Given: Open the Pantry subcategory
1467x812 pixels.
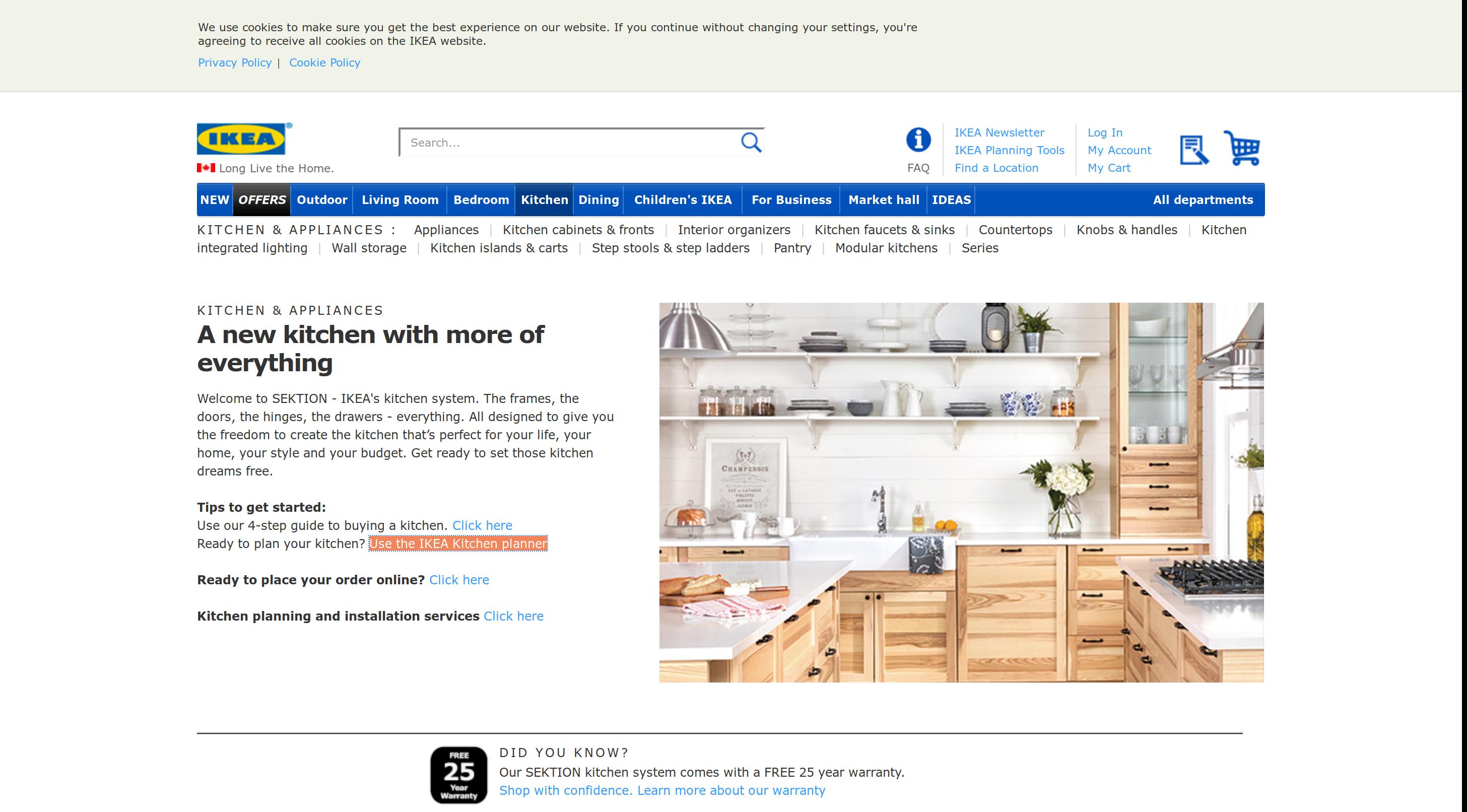Looking at the screenshot, I should point(792,248).
